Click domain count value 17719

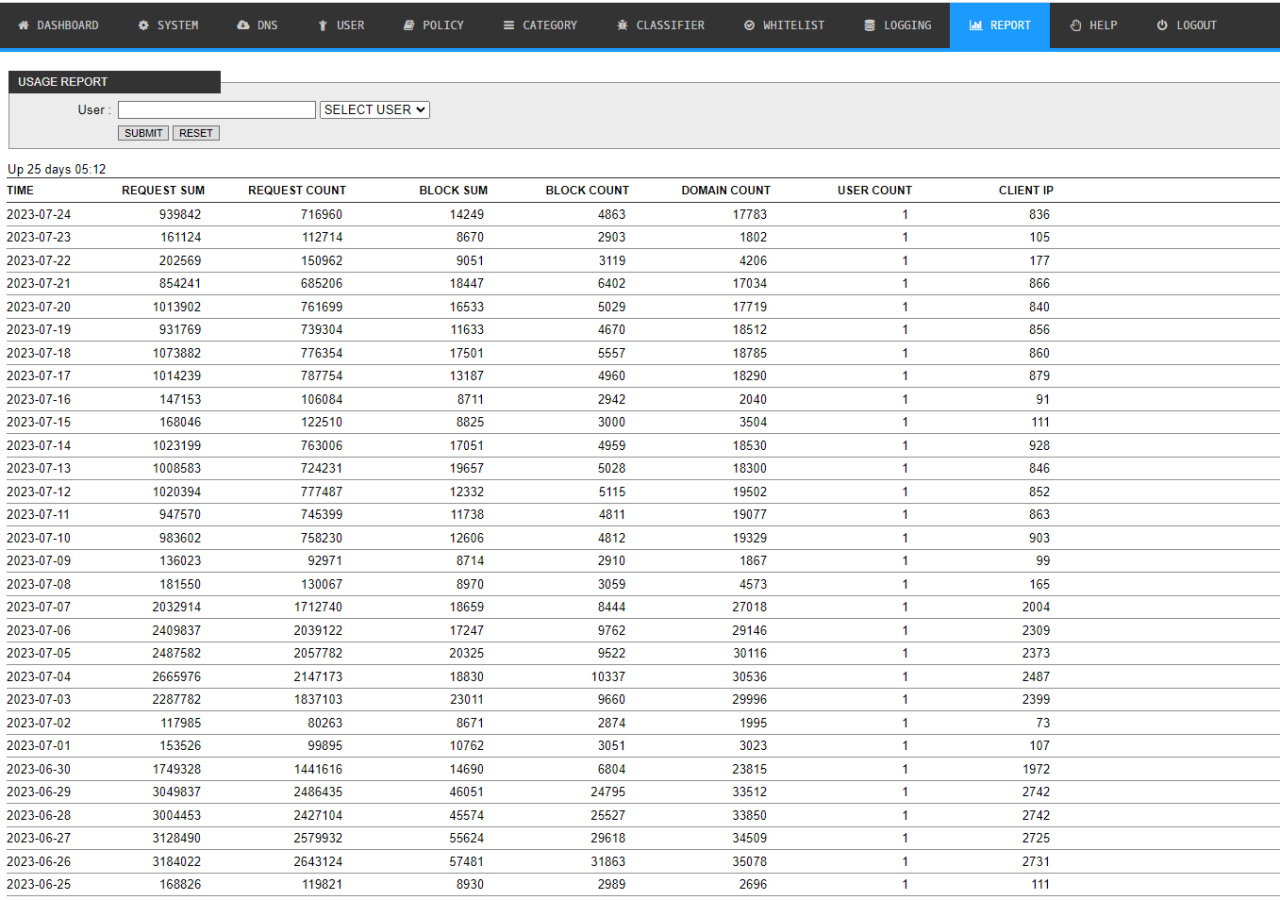coord(750,307)
